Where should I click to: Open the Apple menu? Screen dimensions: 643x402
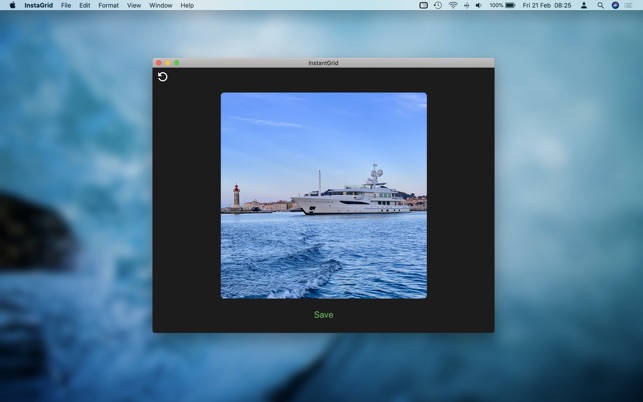[x=12, y=5]
